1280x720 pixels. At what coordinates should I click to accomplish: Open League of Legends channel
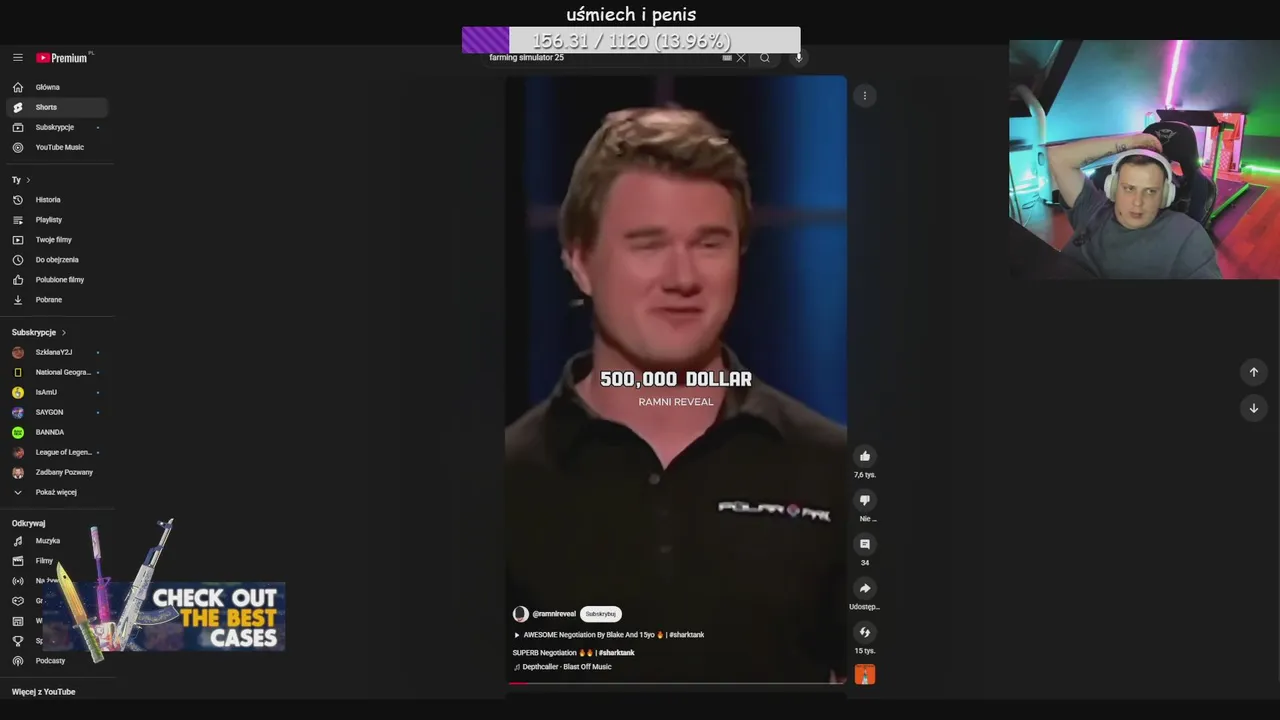point(56,452)
